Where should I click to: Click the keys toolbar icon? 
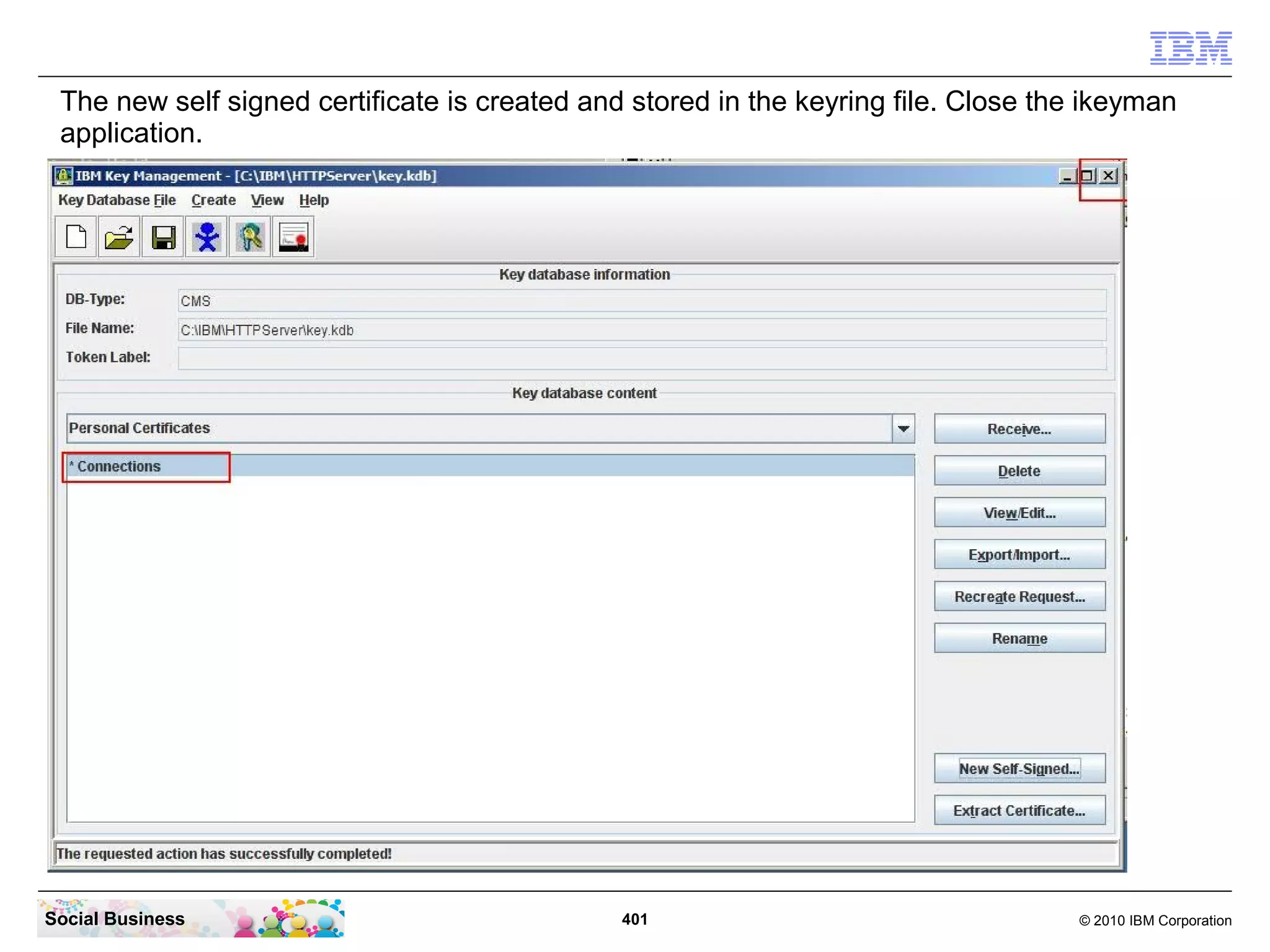250,237
